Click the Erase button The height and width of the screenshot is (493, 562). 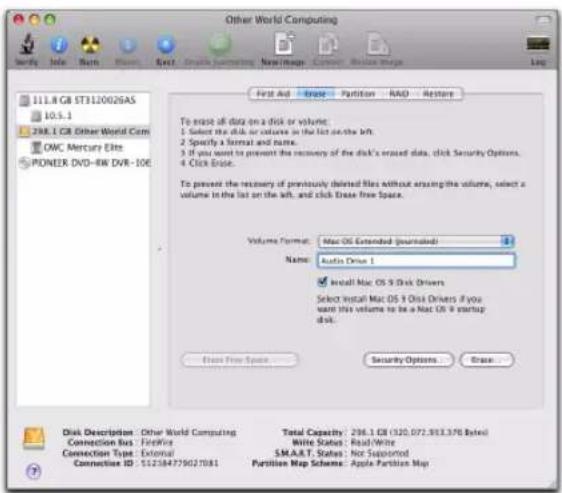[487, 360]
